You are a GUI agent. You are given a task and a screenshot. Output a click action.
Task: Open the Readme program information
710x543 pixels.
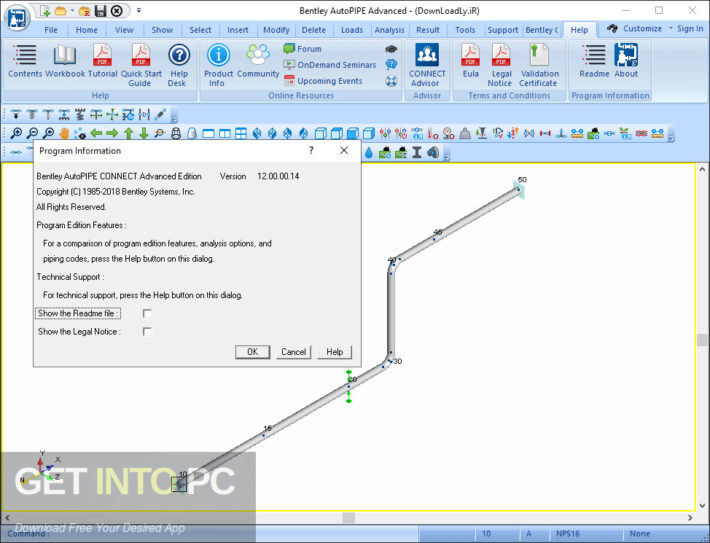point(594,61)
